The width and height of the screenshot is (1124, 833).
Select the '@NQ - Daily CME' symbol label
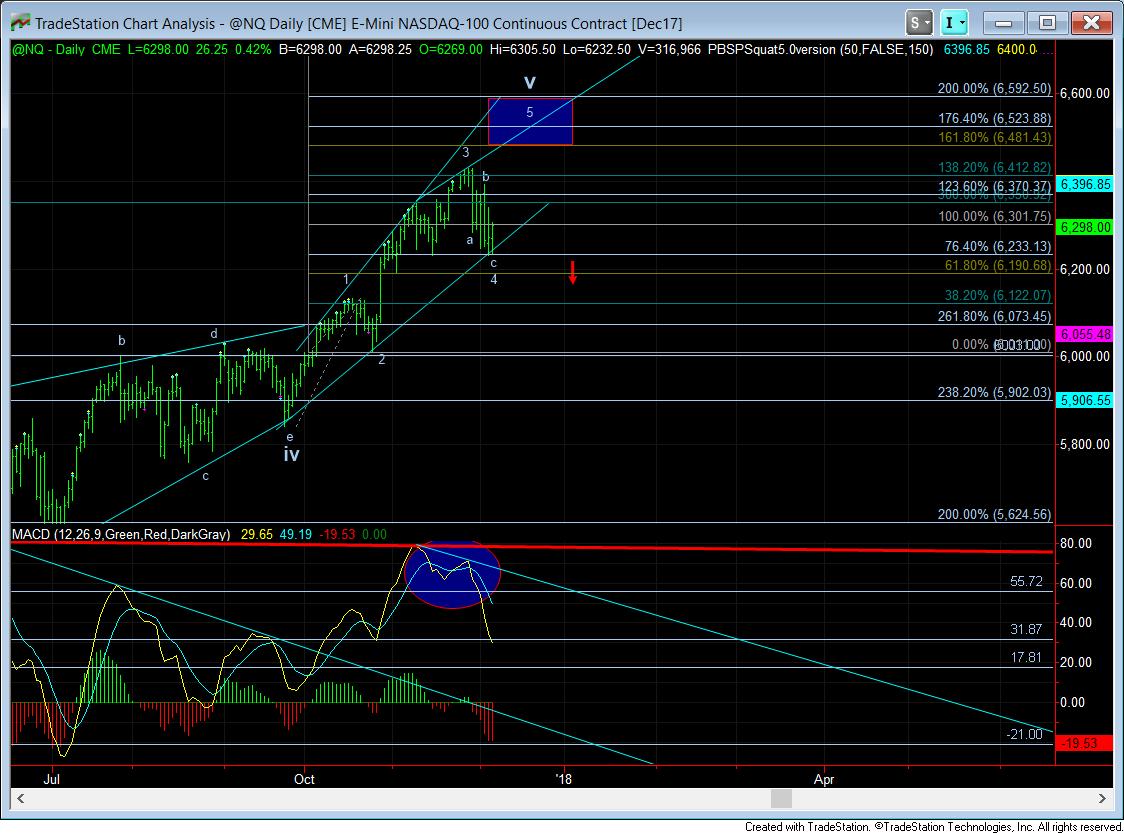[66, 49]
